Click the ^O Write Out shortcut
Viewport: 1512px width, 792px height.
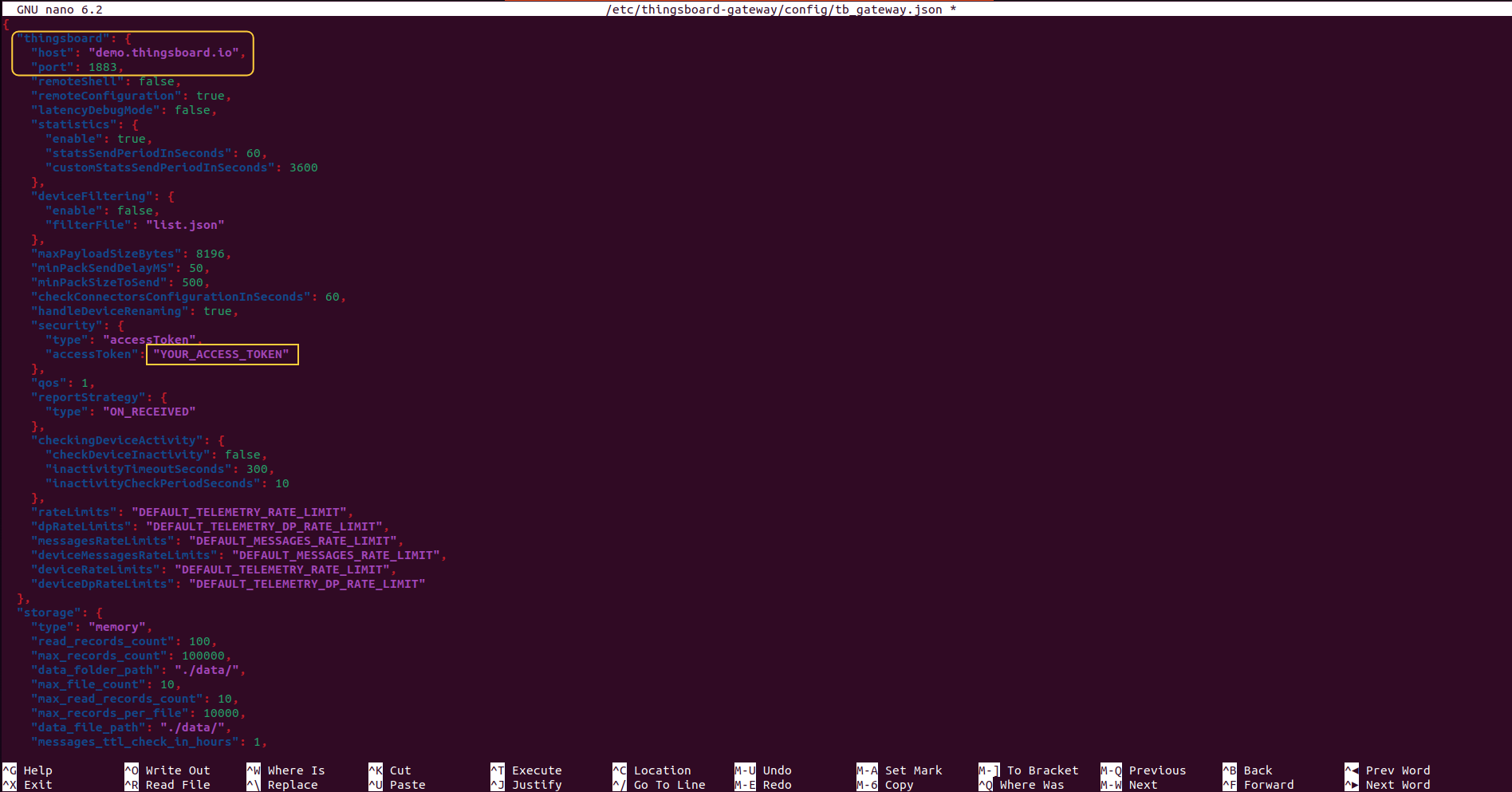167,770
